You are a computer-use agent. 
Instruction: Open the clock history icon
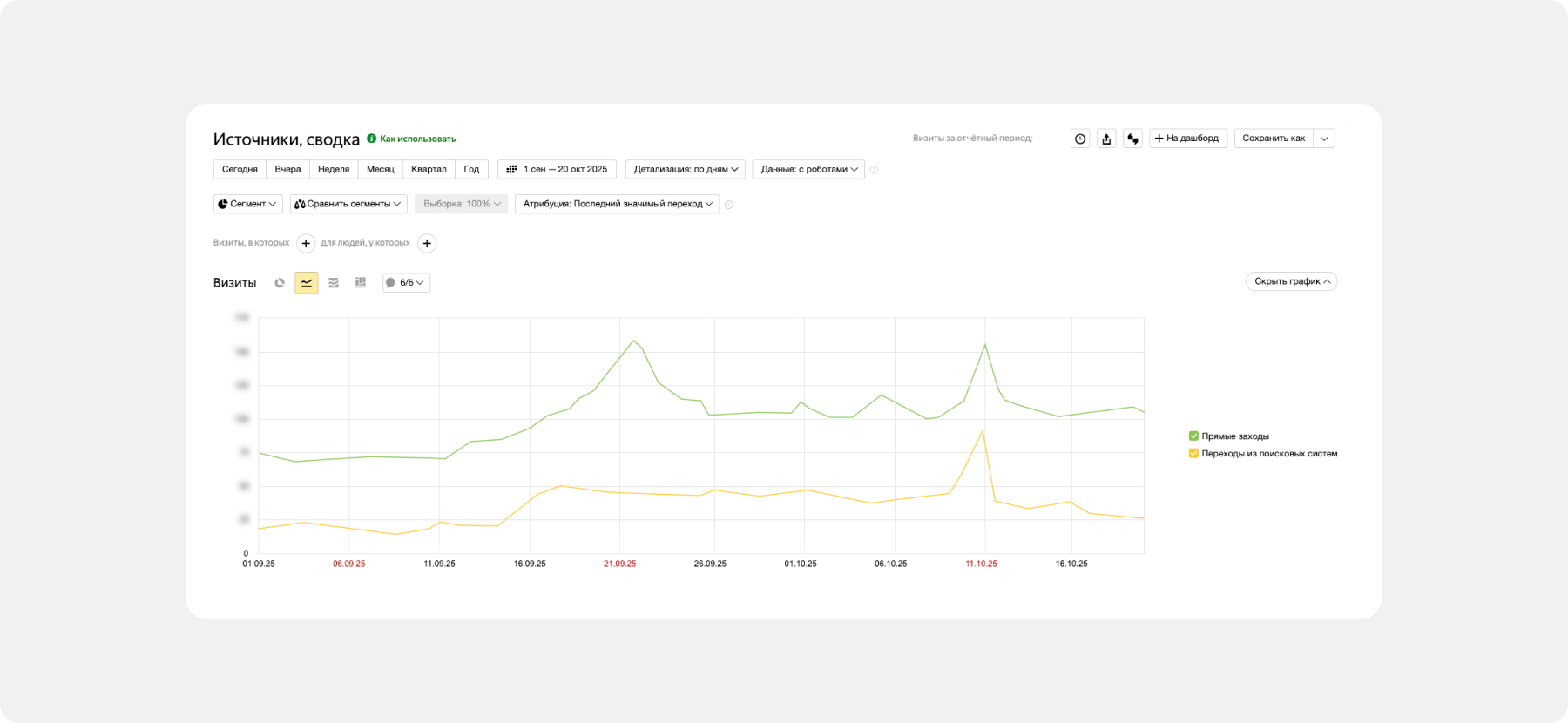1080,139
